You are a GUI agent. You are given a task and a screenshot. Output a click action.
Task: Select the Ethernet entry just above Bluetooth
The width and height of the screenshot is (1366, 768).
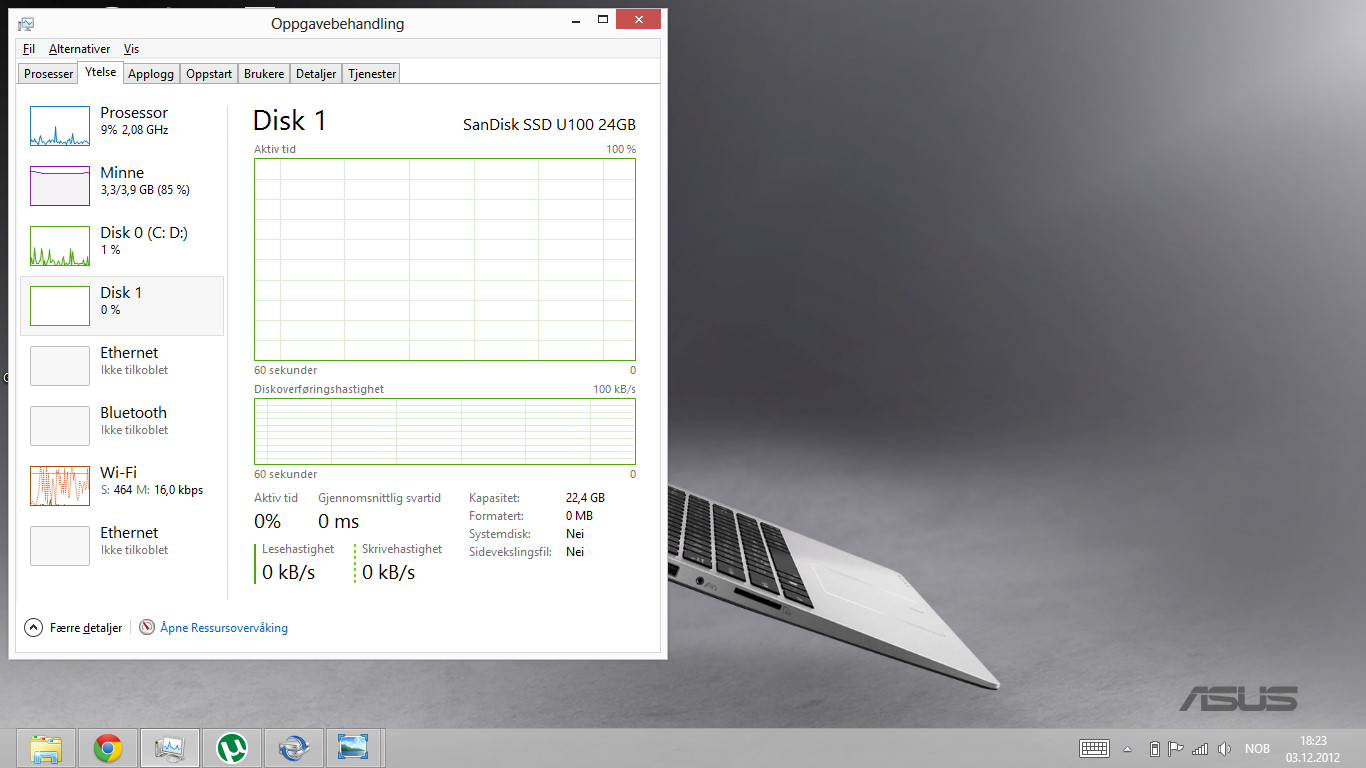pyautogui.click(x=122, y=366)
